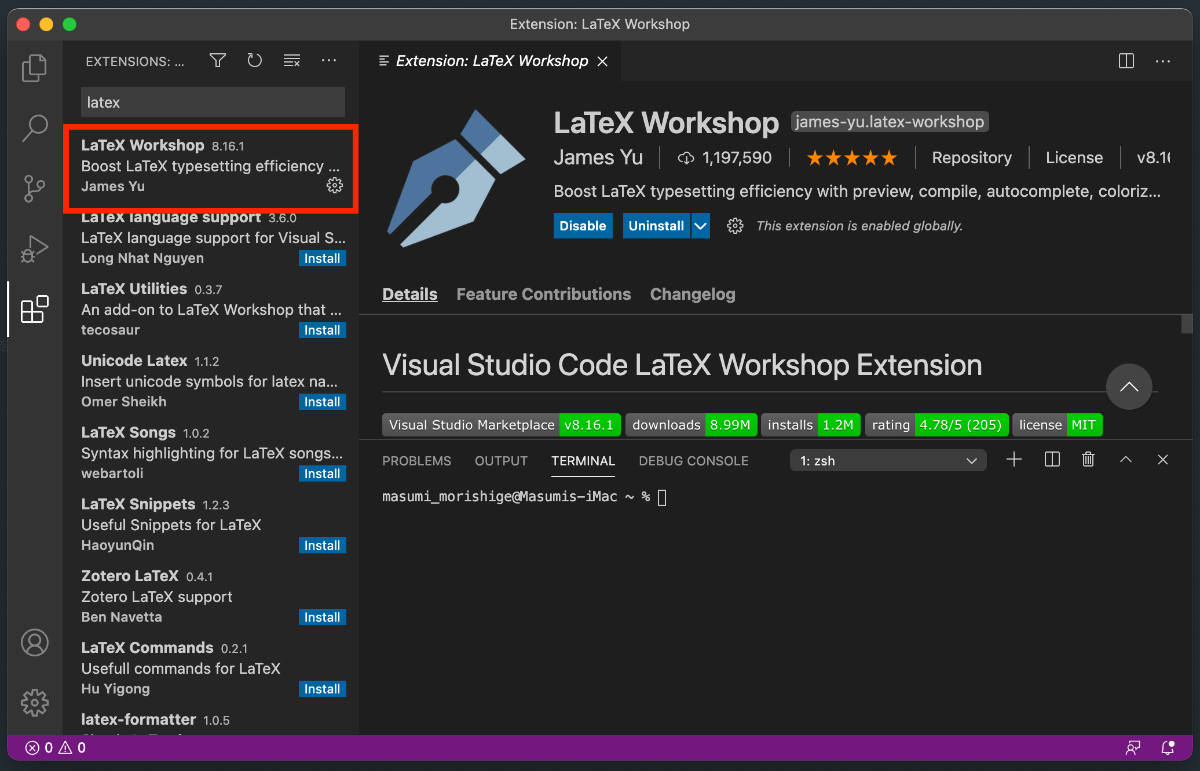Click the license MIT badge
The height and width of the screenshot is (771, 1200).
(x=1057, y=425)
